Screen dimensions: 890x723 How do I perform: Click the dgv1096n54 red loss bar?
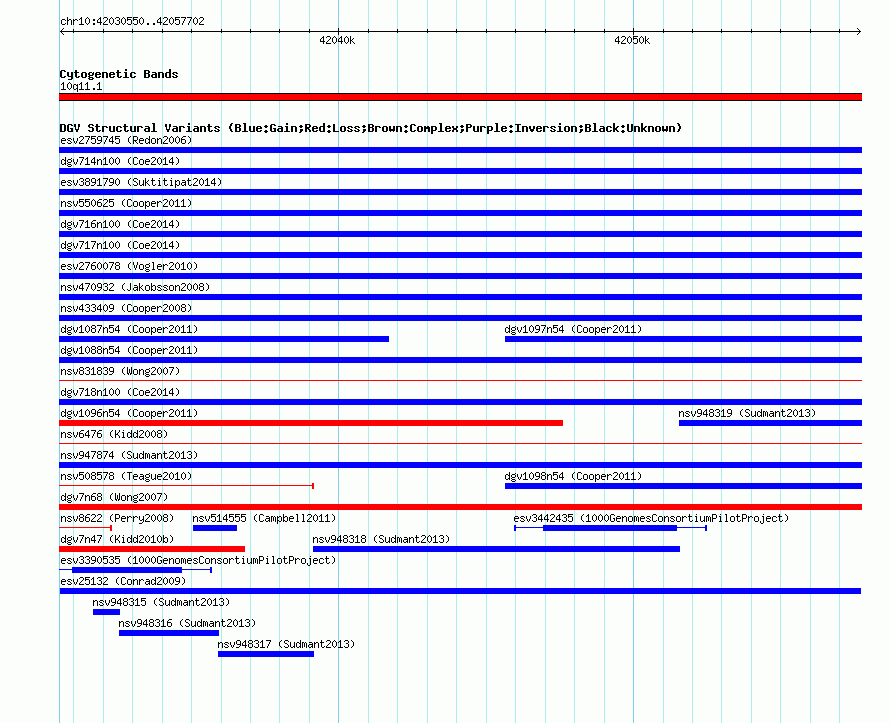[311, 423]
